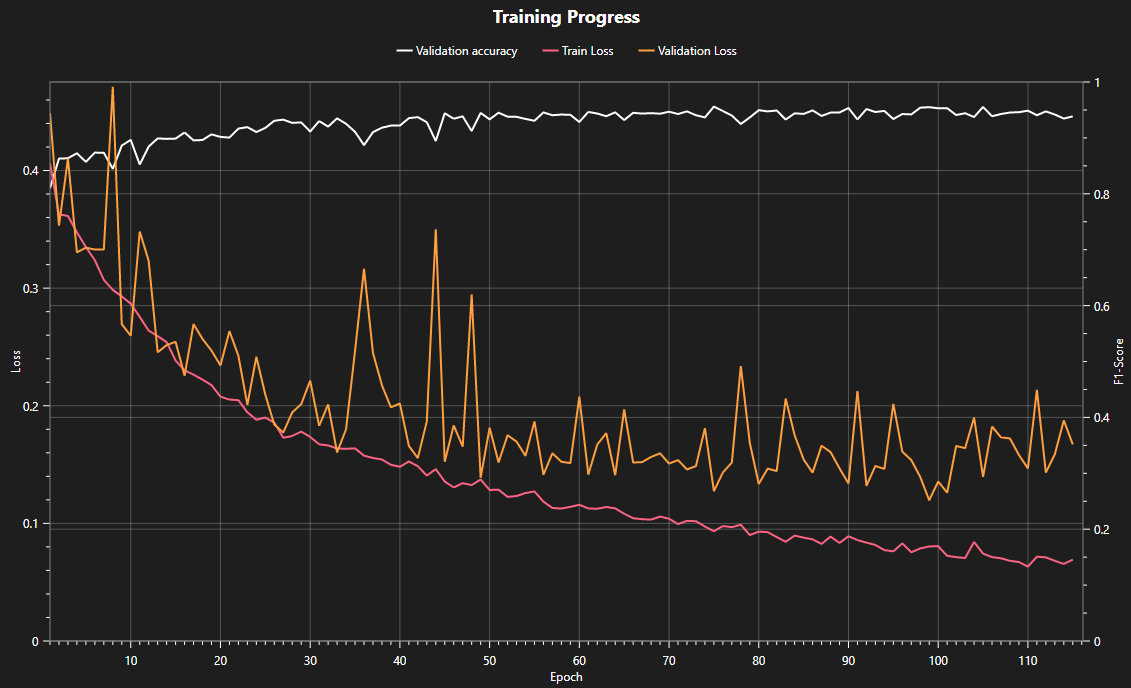Click the 0.8 tick label on F1-Score axis
Screen dimensions: 1131x688
pyautogui.click(x=1098, y=194)
